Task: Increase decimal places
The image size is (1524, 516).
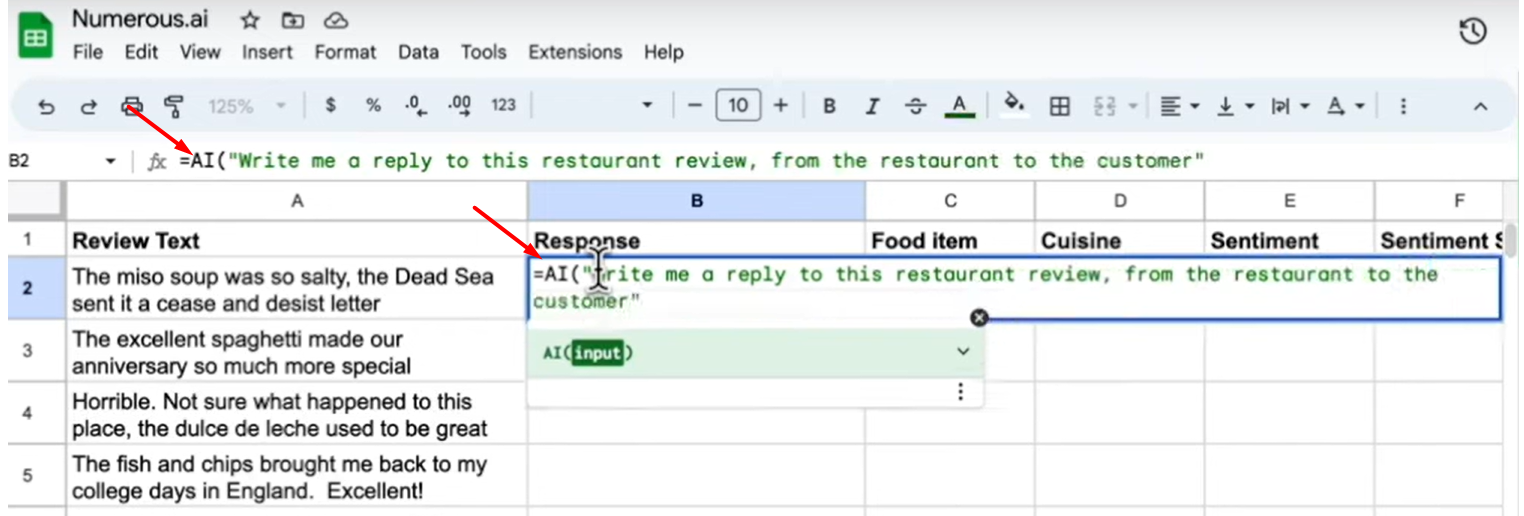Action: [x=459, y=106]
